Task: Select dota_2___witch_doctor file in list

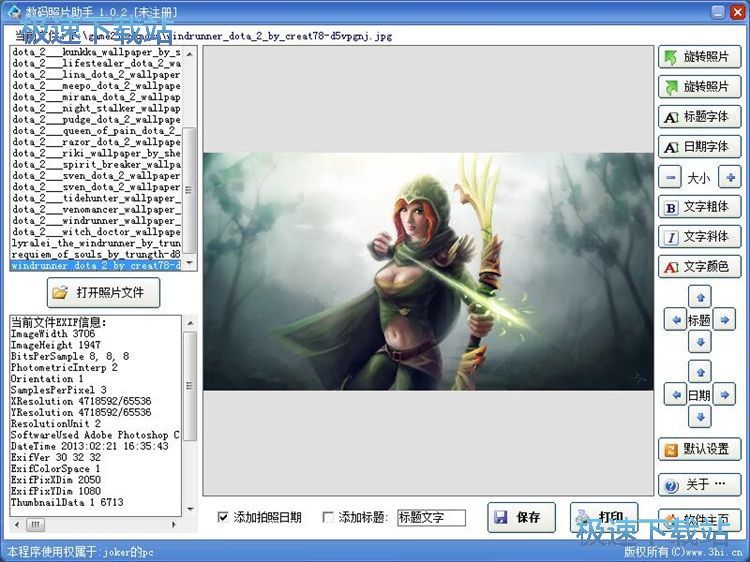Action: tap(96, 232)
